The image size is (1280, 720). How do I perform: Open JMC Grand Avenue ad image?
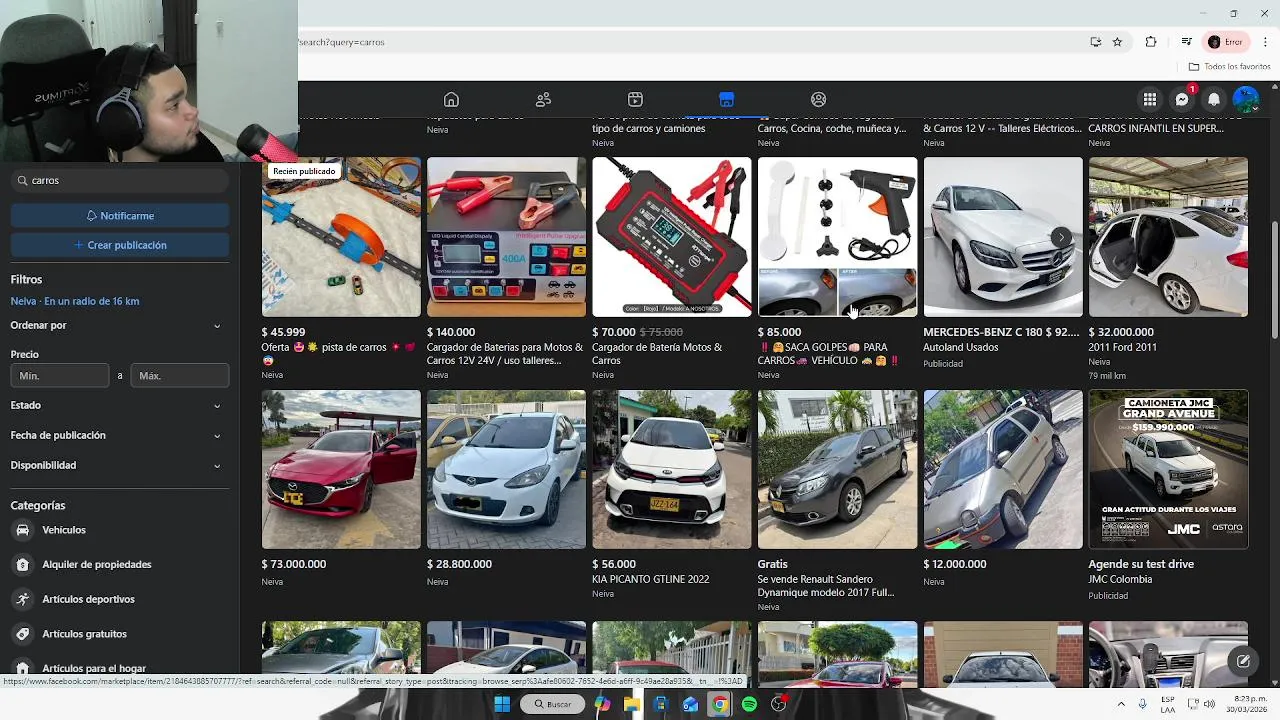(x=1168, y=469)
